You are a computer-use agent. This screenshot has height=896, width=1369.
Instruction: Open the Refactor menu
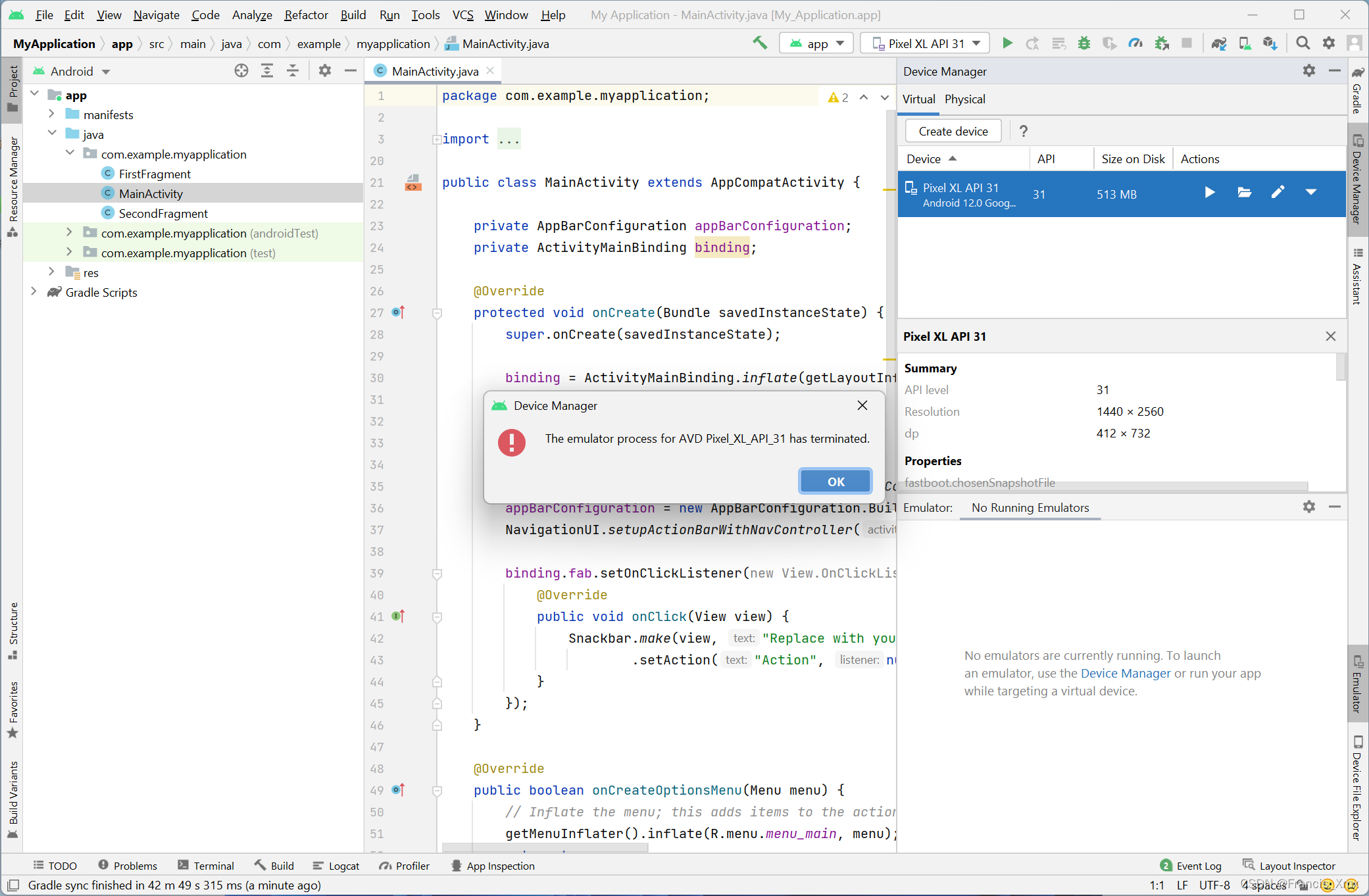click(306, 14)
